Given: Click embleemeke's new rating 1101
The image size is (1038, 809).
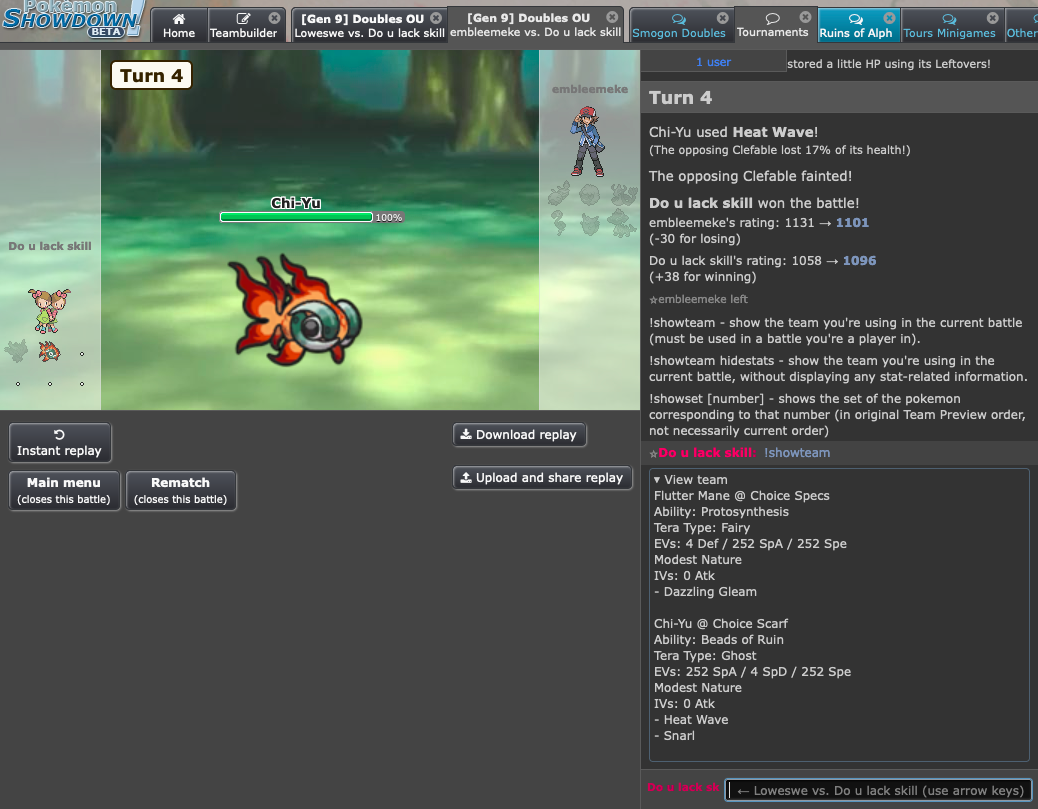Looking at the screenshot, I should tap(852, 222).
